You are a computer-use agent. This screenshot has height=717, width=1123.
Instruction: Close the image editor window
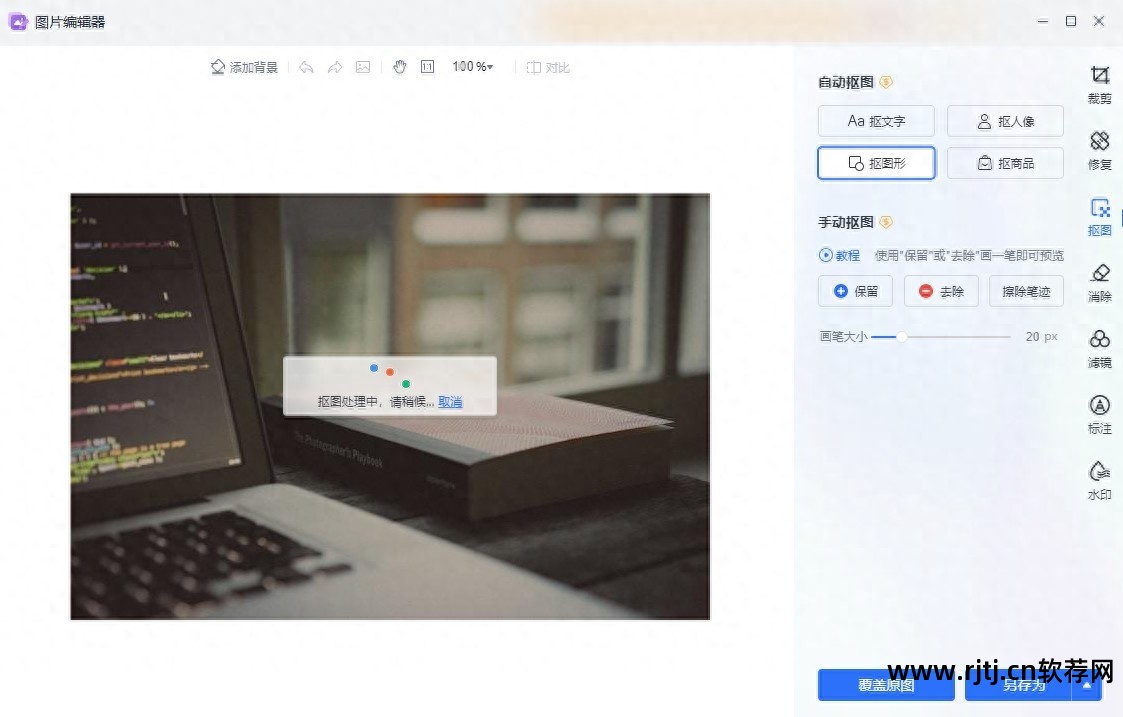point(1099,21)
